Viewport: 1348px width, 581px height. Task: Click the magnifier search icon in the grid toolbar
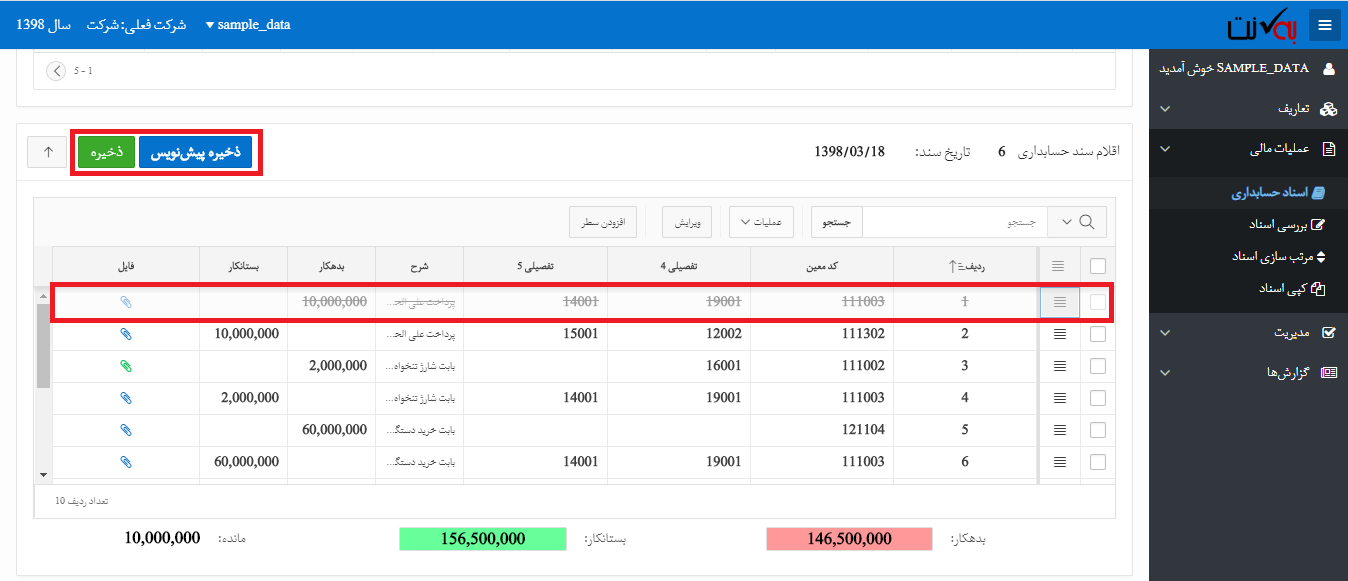pyautogui.click(x=1086, y=222)
